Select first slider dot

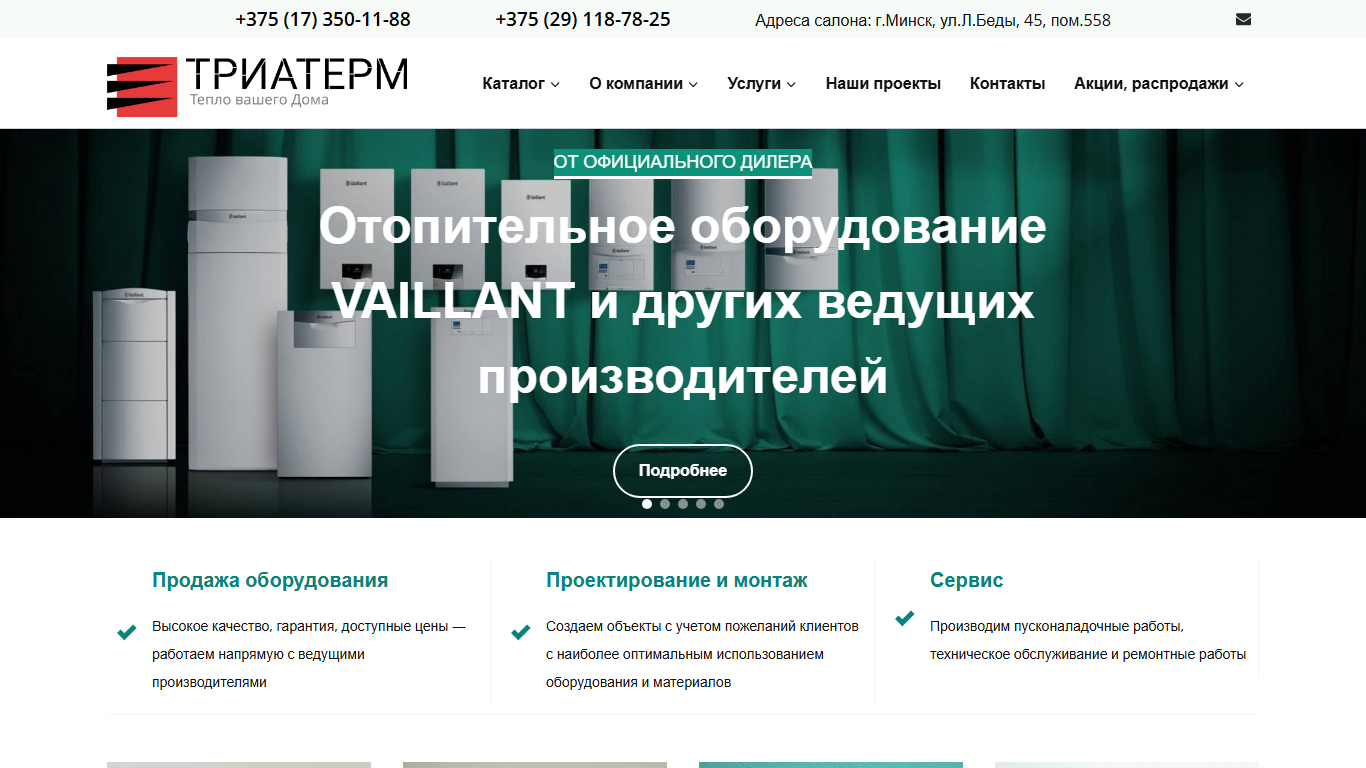point(647,504)
